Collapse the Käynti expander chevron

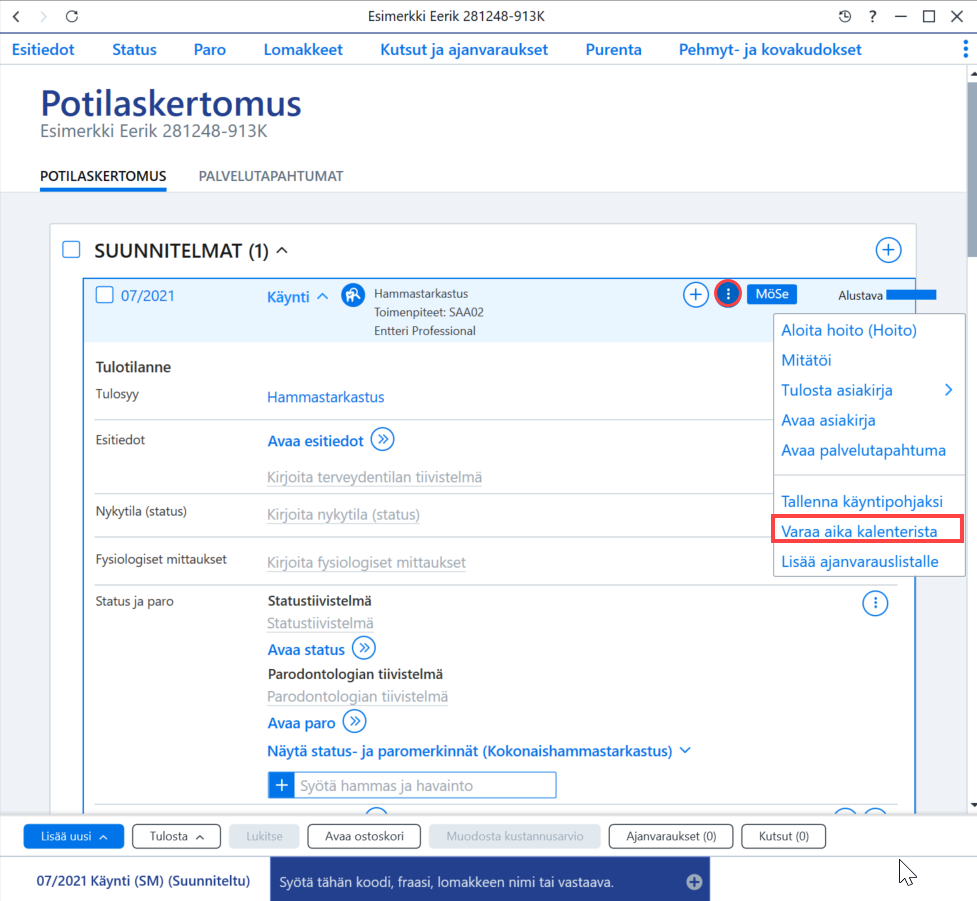coord(322,297)
